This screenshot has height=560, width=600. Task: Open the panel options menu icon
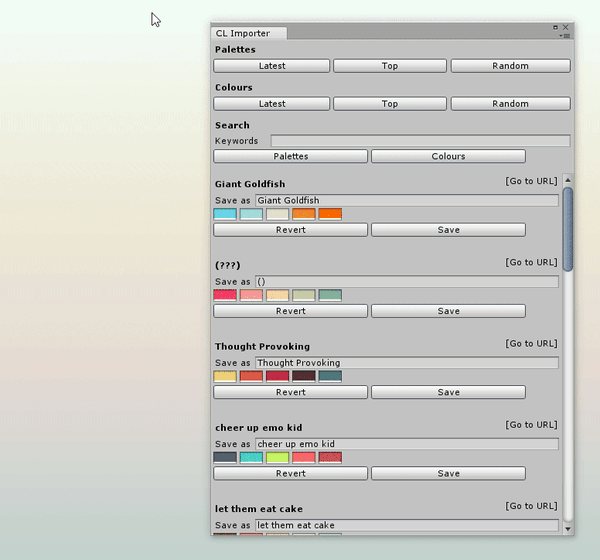[x=566, y=36]
